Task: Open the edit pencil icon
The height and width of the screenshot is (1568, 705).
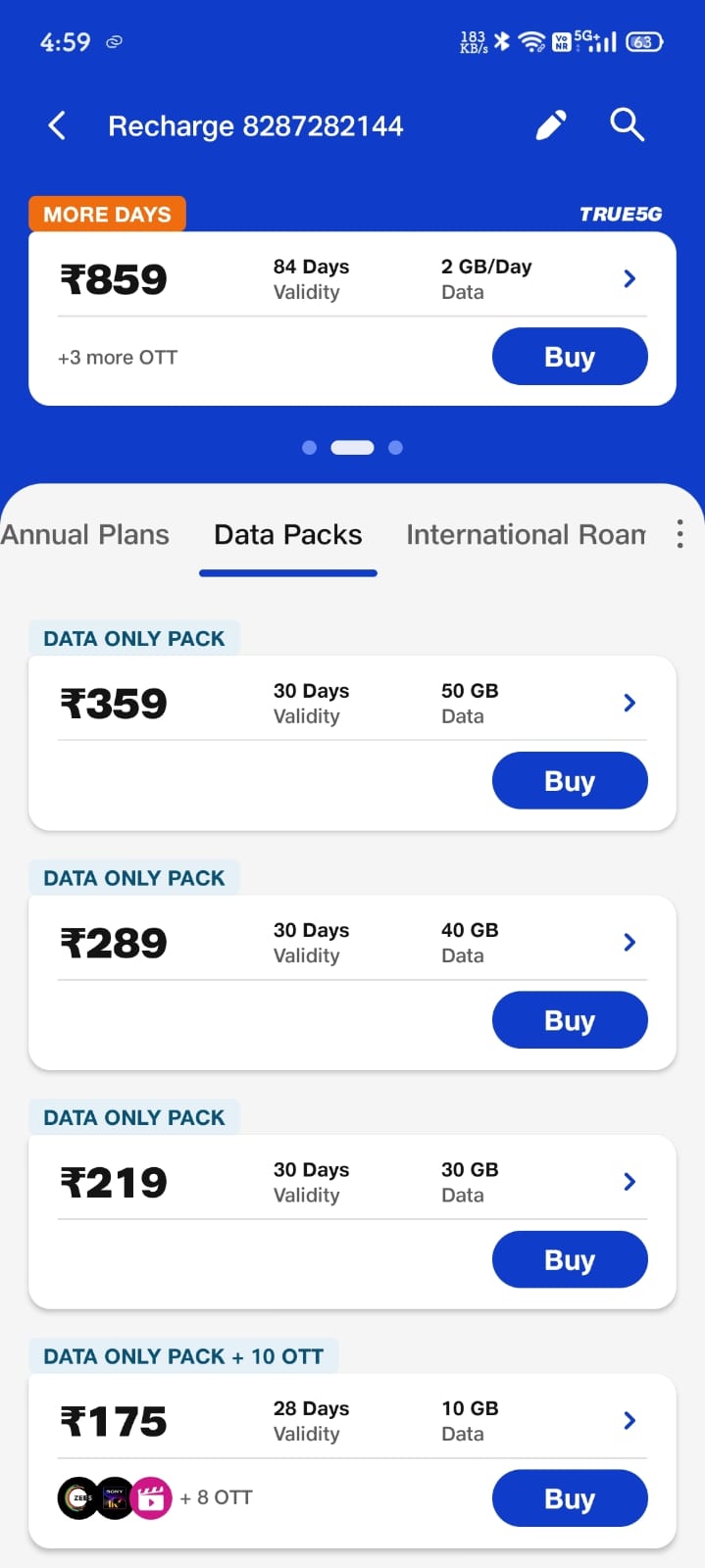Action: (x=551, y=124)
